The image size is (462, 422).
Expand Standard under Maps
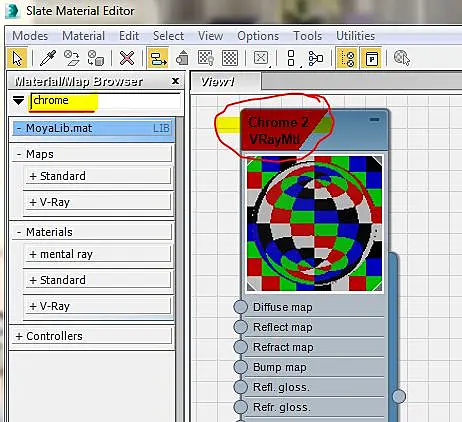click(x=33, y=176)
